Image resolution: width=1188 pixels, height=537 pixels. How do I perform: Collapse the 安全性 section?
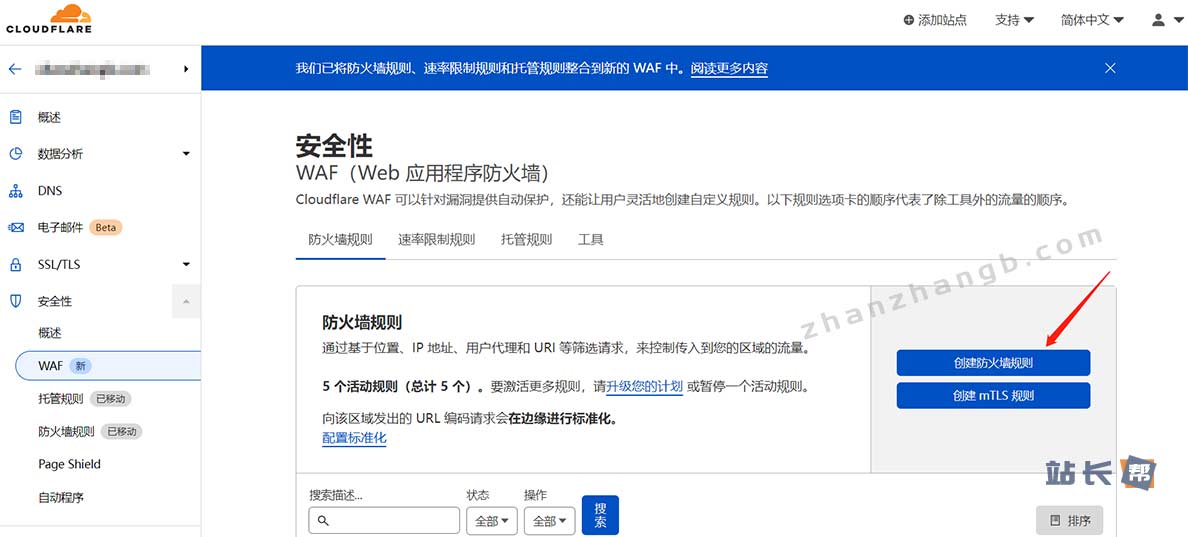coord(186,301)
